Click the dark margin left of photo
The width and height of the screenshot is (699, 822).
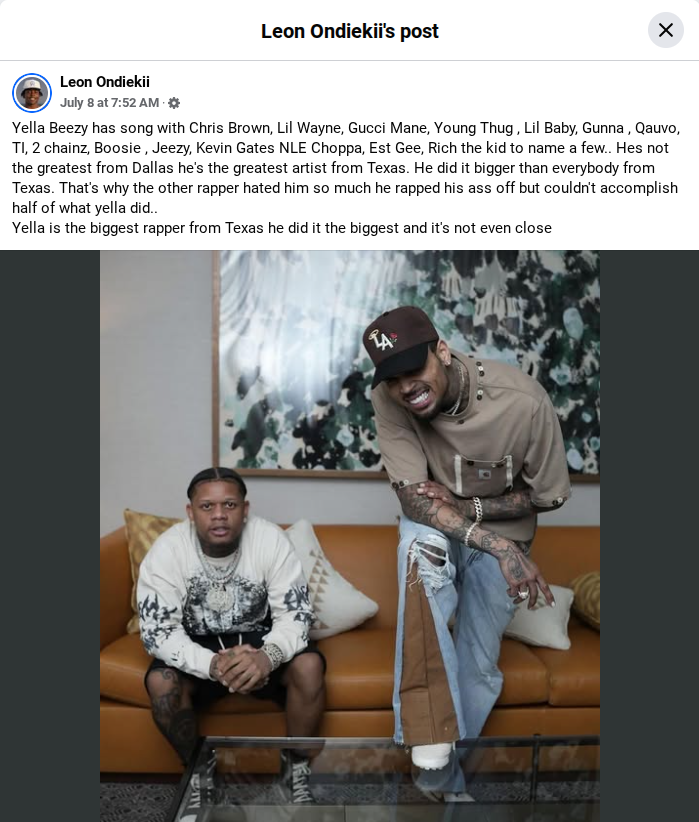[50, 536]
